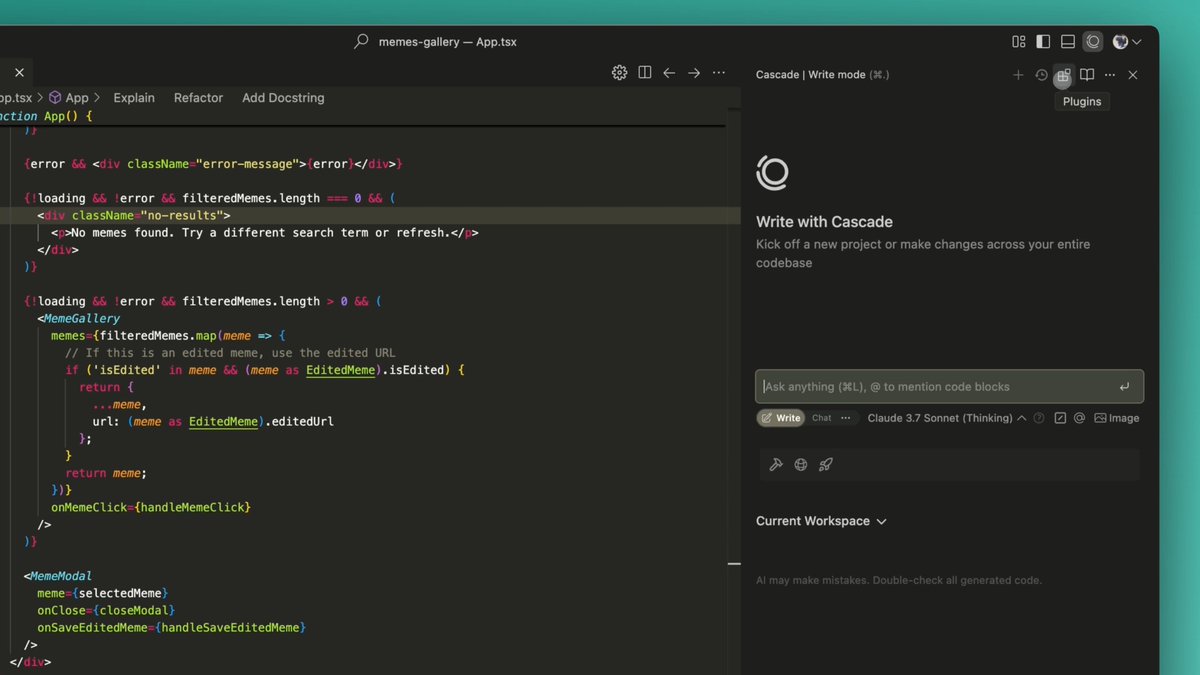Split the editor with split icon
The width and height of the screenshot is (1200, 675).
coord(645,72)
